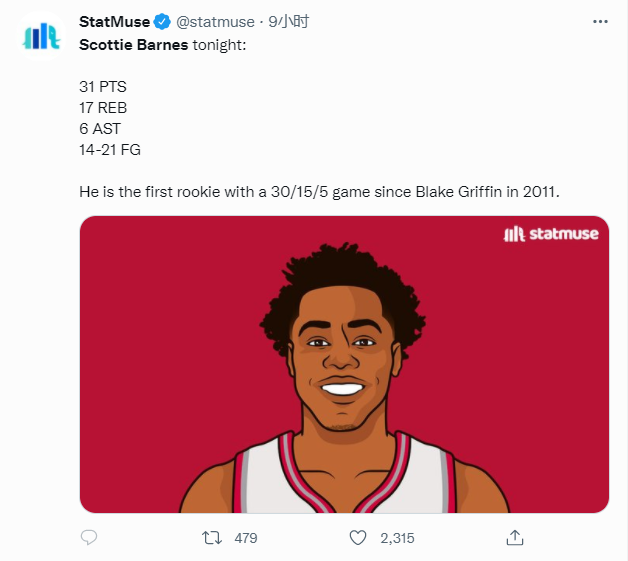Image resolution: width=628 pixels, height=561 pixels.
Task: Reply to the tweet via speech bubble icon
Action: pos(89,538)
